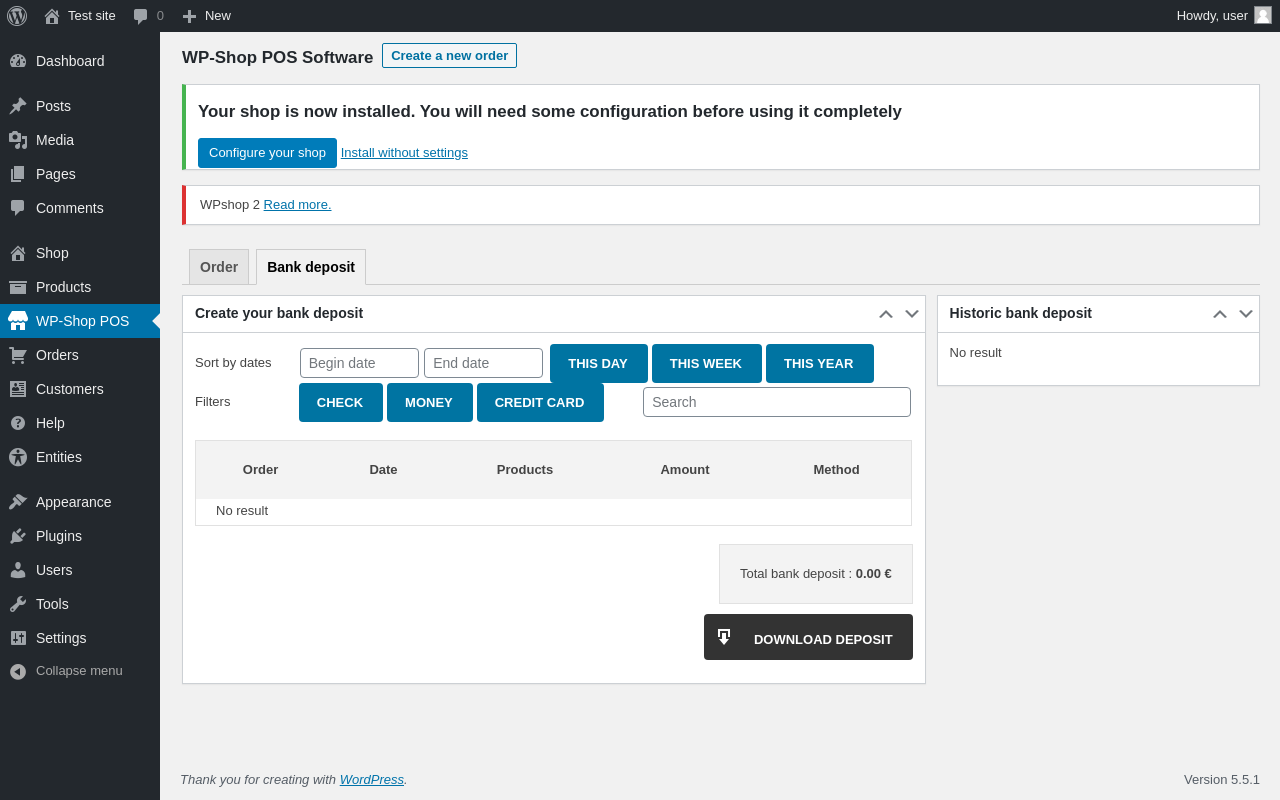The image size is (1280, 800).
Task: Click the Collapse menu label
Action: click(x=79, y=671)
